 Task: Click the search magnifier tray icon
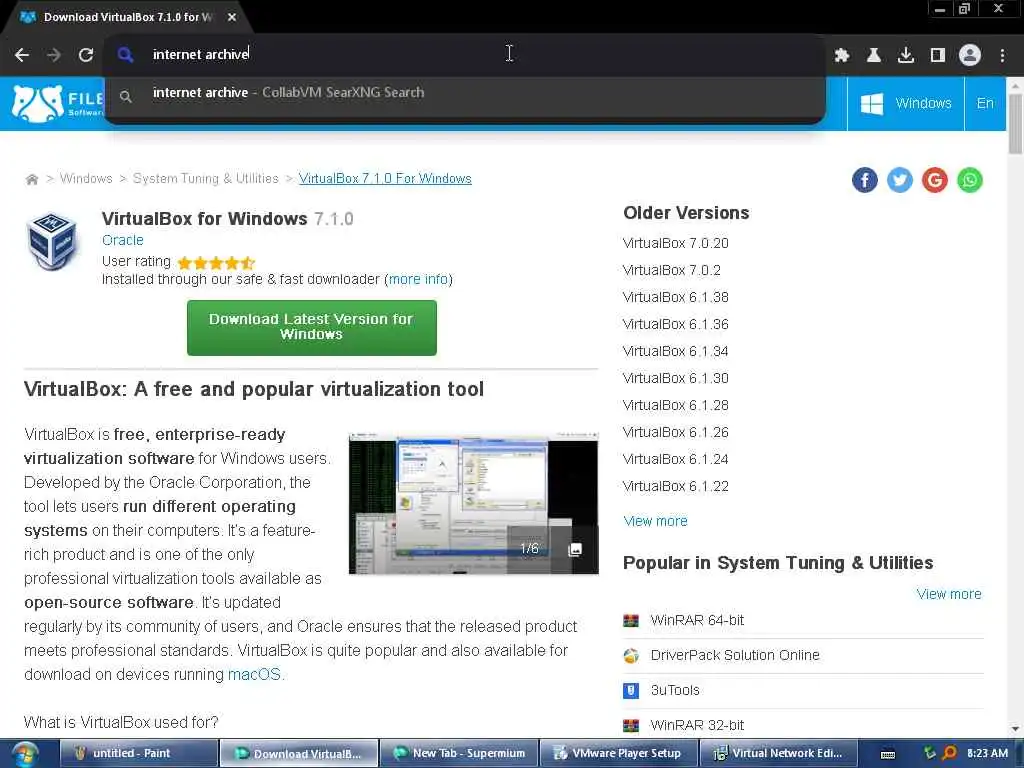tap(950, 753)
